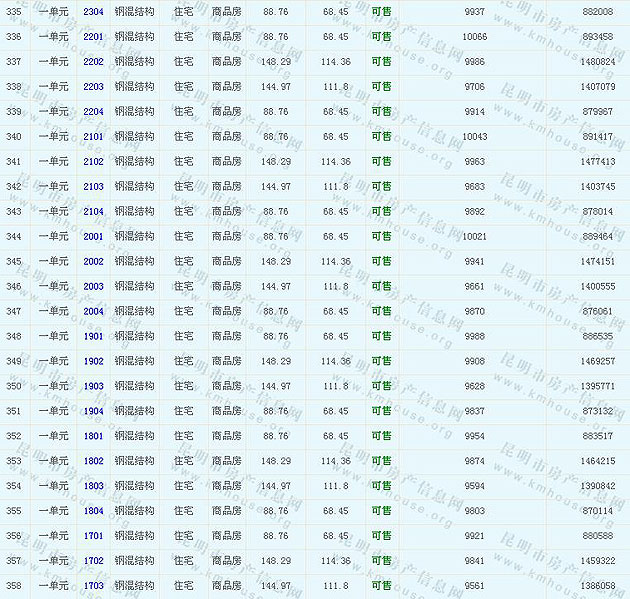Click unit price cell 10066
630x599 pixels.
(x=474, y=36)
